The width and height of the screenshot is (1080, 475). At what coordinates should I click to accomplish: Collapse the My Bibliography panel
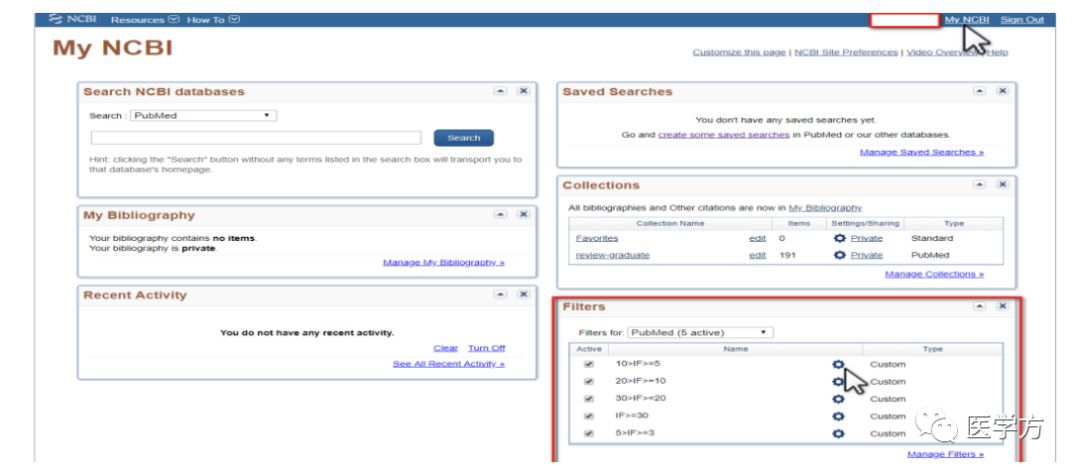point(501,215)
